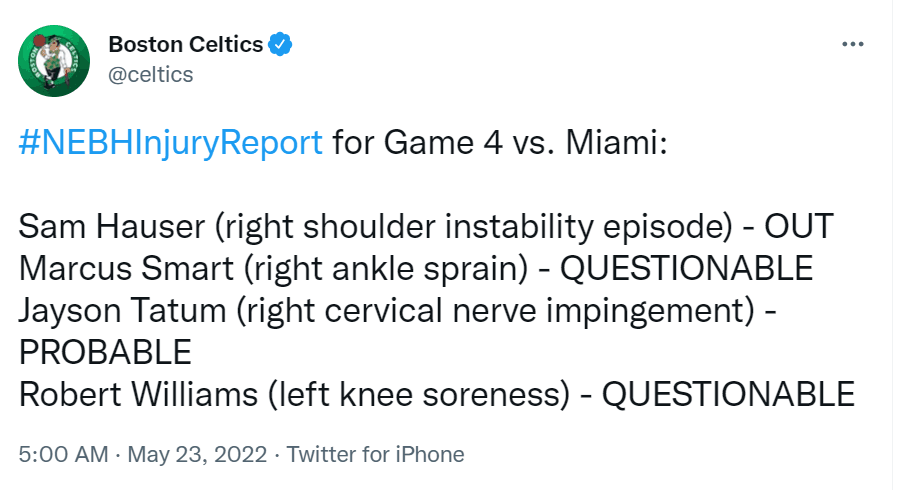Click the 5:00 AM timestamp
The width and height of the screenshot is (901, 490).
[x=63, y=454]
